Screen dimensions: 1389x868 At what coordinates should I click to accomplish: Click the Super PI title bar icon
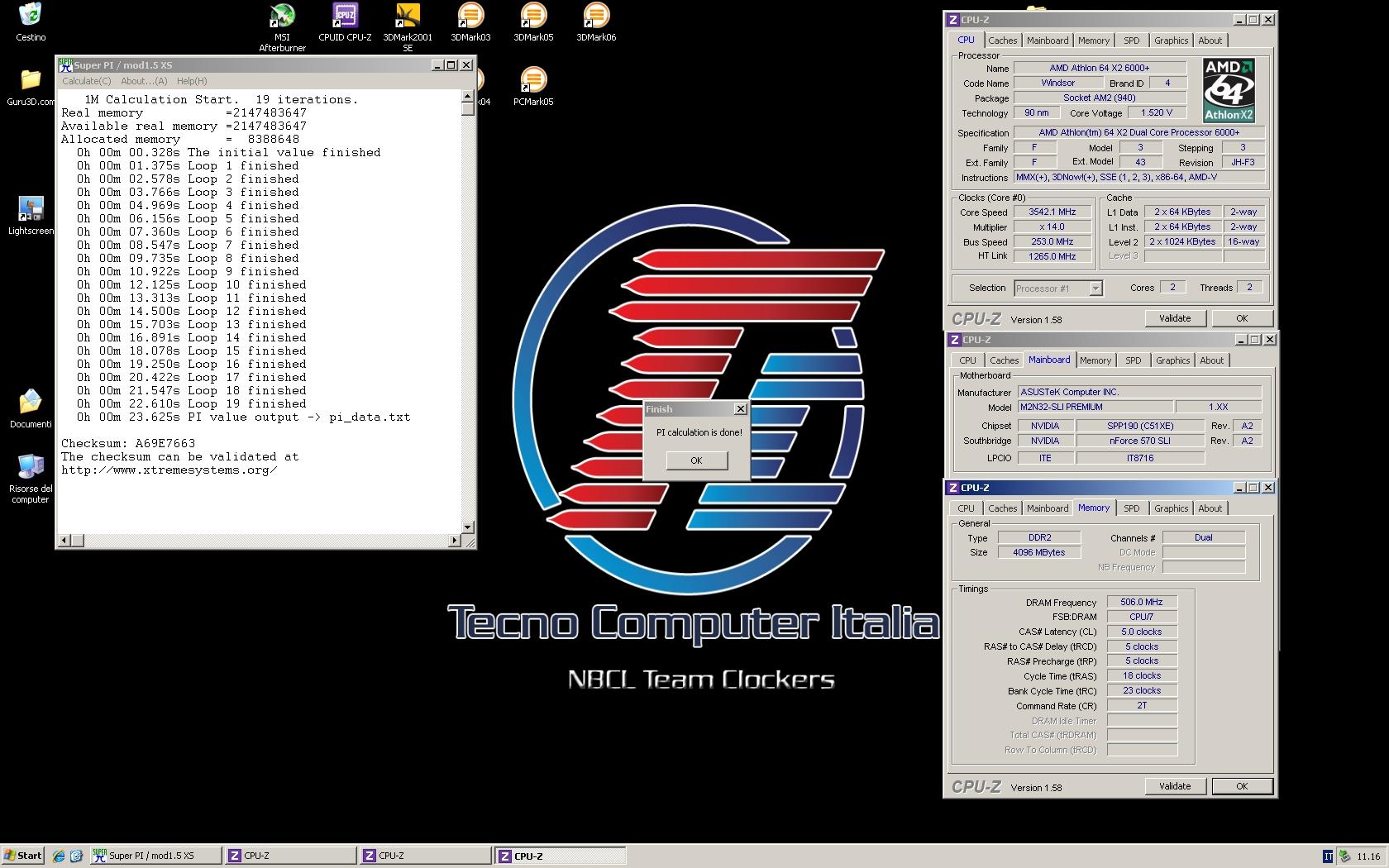pos(65,65)
